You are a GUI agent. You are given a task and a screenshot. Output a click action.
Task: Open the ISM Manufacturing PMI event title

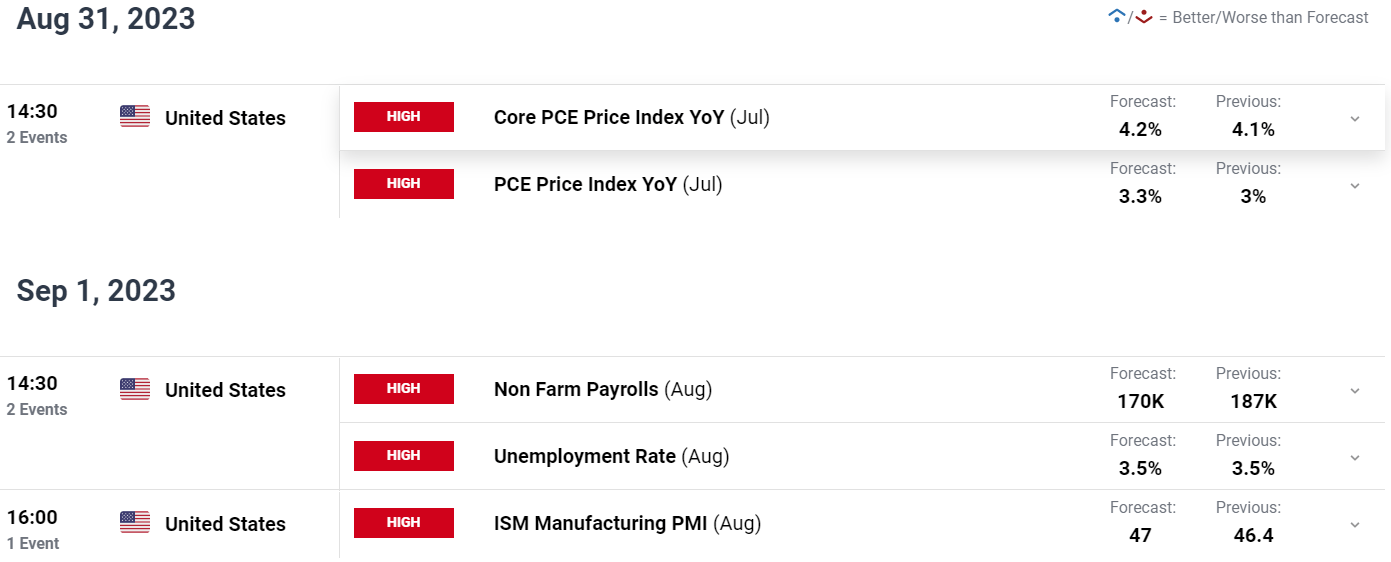627,524
